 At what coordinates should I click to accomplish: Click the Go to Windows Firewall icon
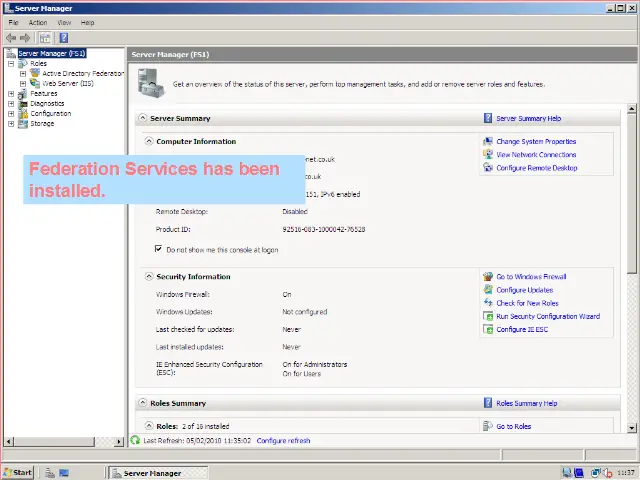(488, 276)
